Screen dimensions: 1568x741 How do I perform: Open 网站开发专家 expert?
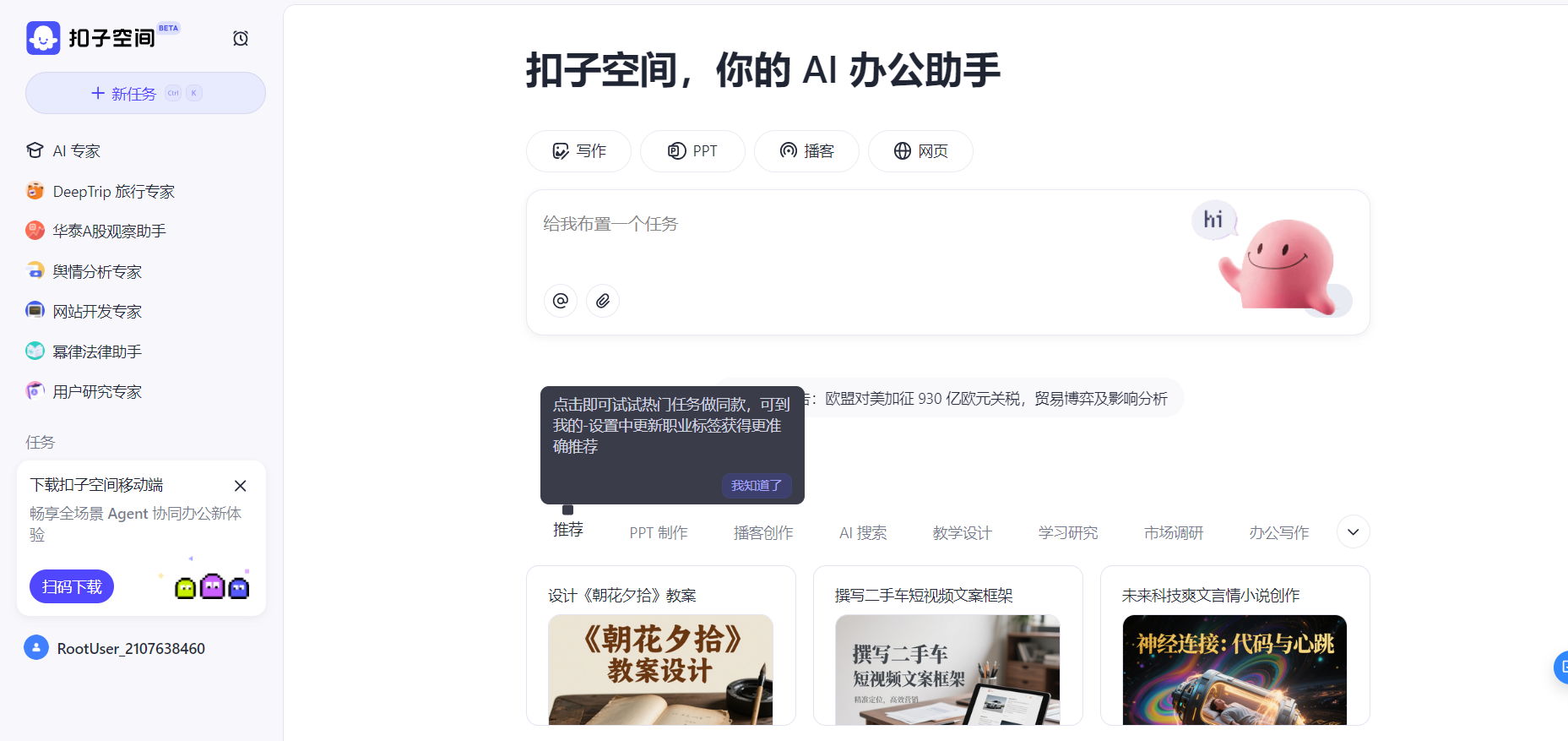click(x=97, y=312)
